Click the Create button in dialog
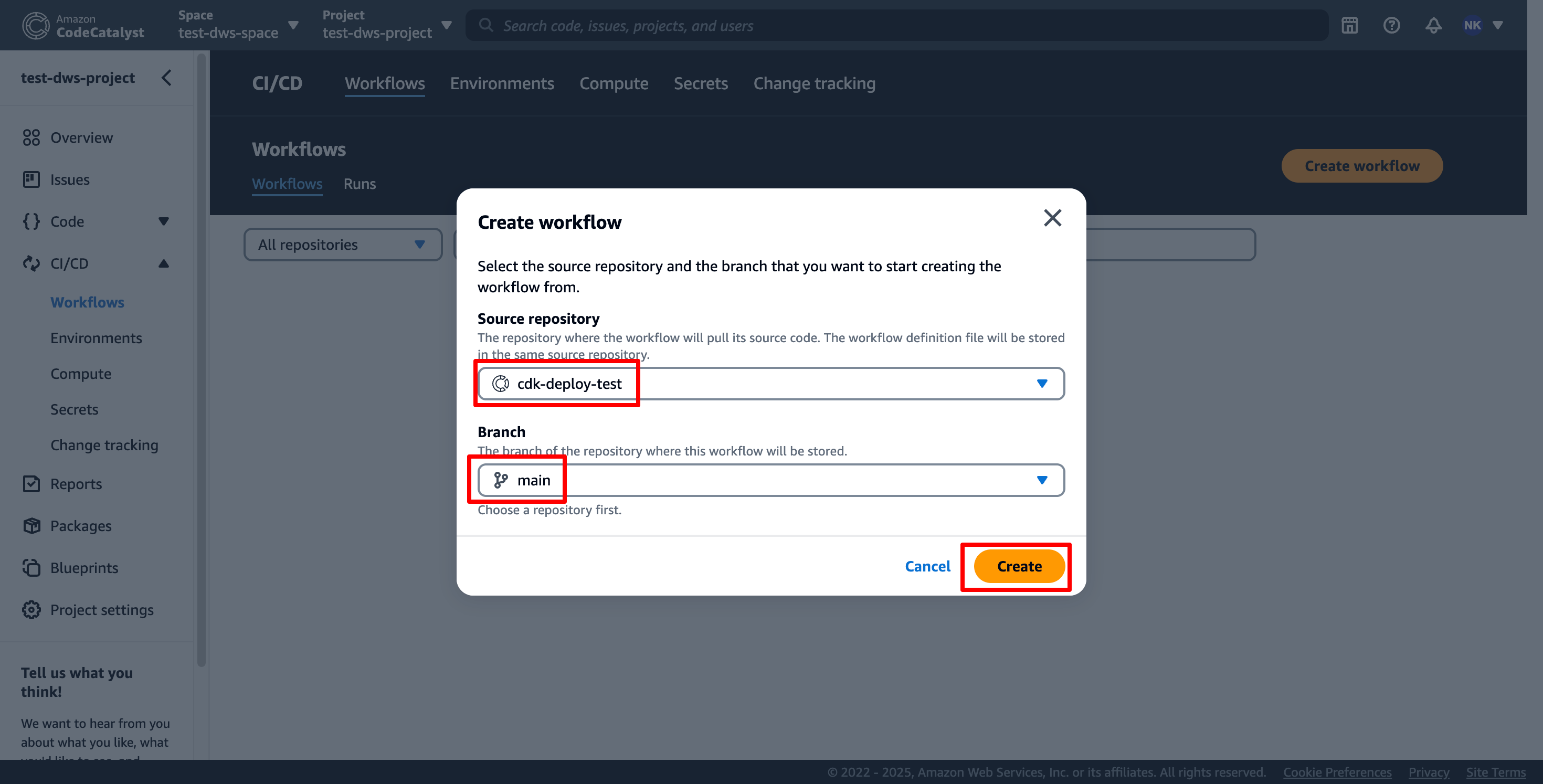This screenshot has height=784, width=1543. [1019, 566]
